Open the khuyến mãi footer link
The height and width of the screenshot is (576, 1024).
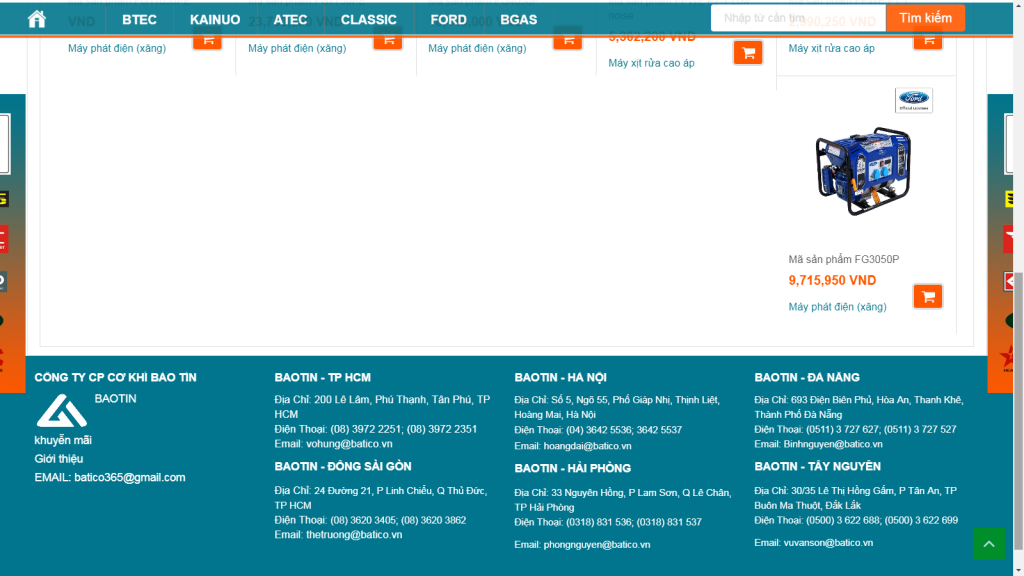[63, 440]
